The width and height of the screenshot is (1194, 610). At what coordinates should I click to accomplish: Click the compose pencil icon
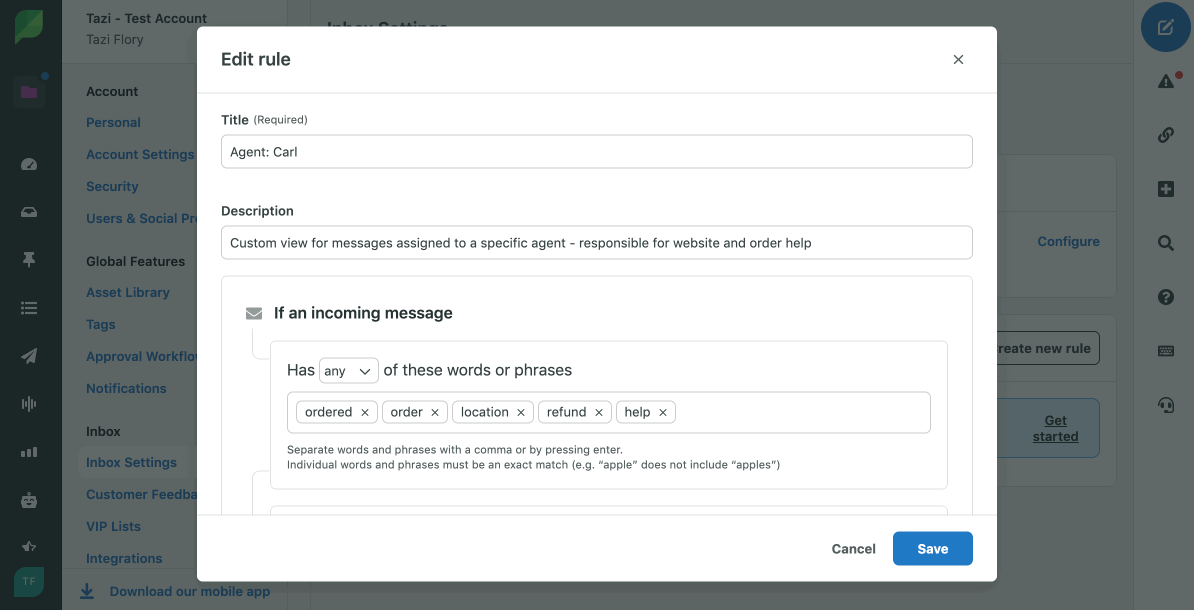pos(1165,27)
